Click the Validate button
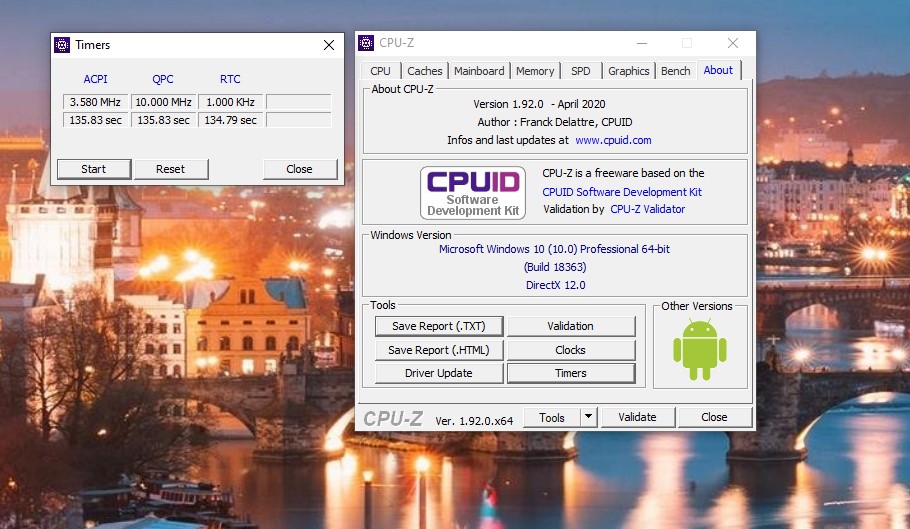The width and height of the screenshot is (910, 529). click(637, 417)
